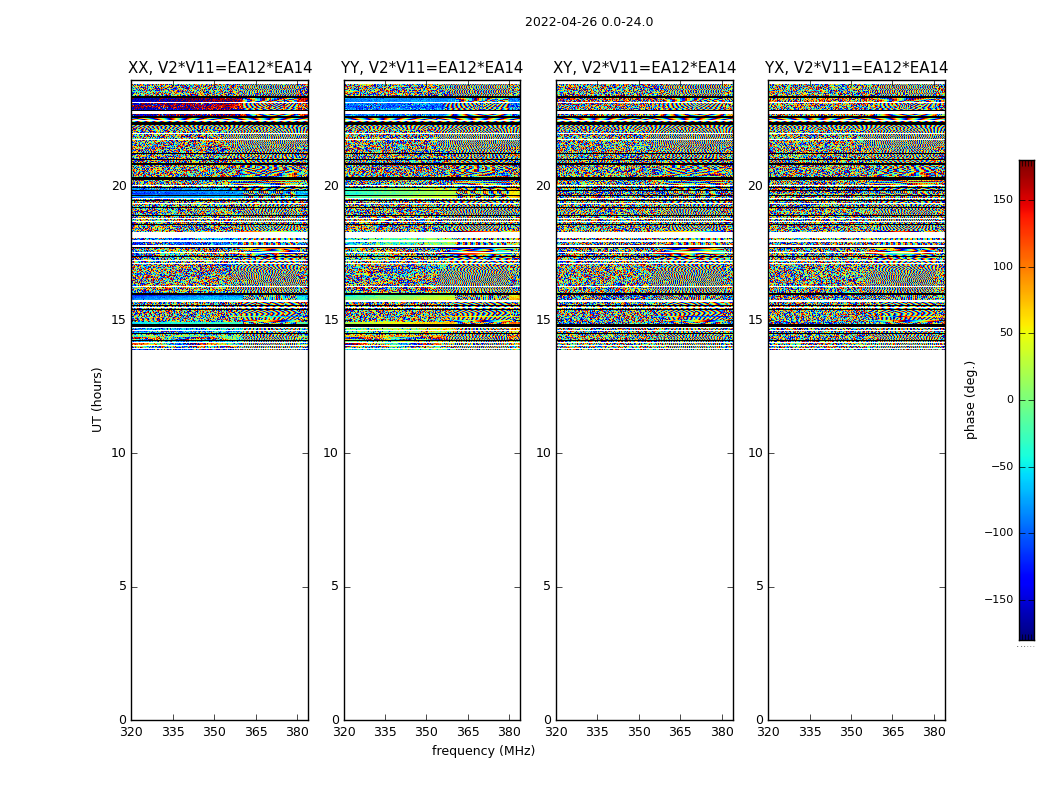Click the "335" frequency tick under XX plot

[x=173, y=732]
